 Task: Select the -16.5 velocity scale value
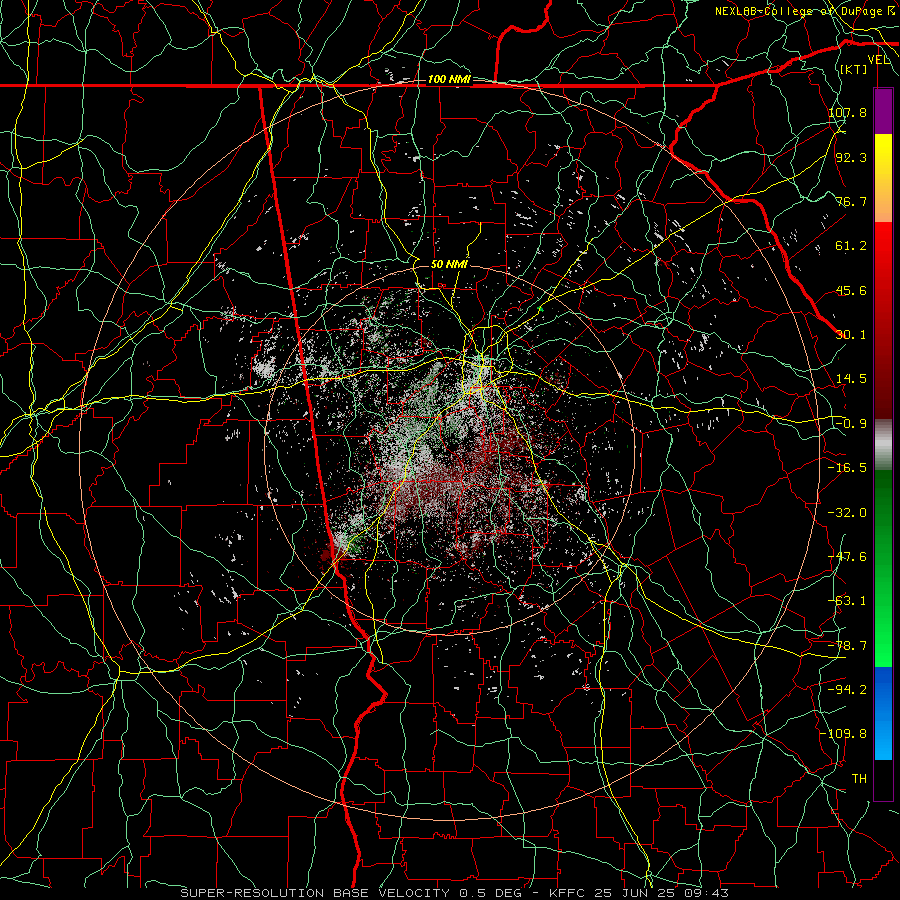pyautogui.click(x=847, y=468)
